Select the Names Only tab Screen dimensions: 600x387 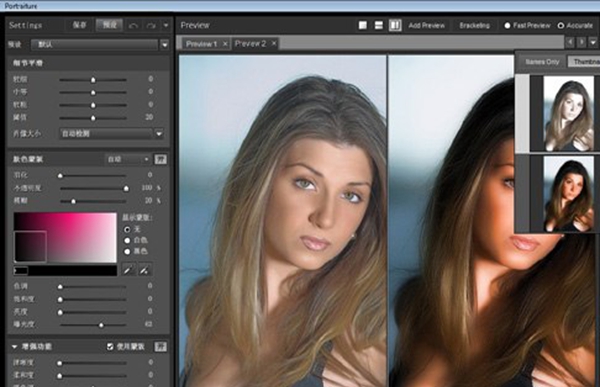542,62
